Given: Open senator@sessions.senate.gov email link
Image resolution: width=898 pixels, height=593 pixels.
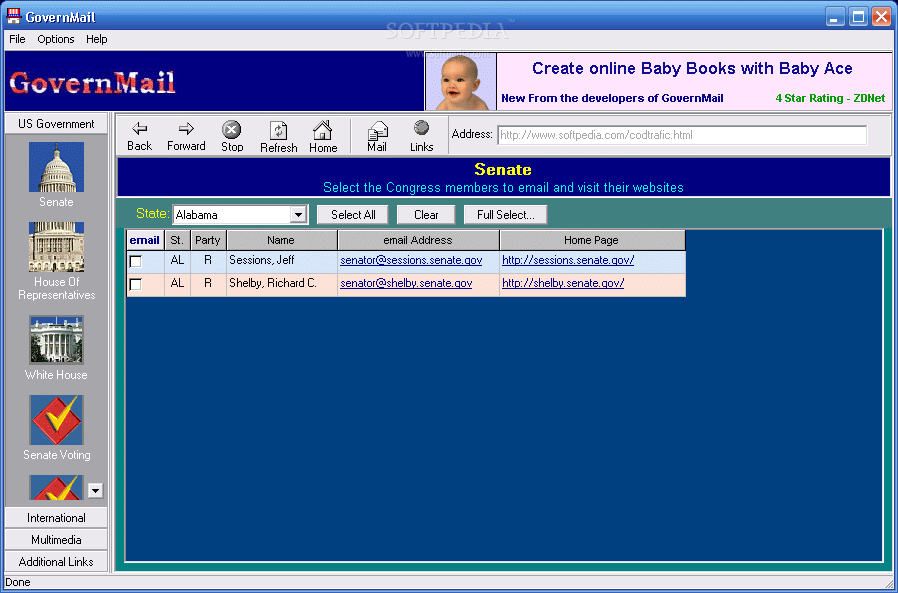Looking at the screenshot, I should pos(411,260).
